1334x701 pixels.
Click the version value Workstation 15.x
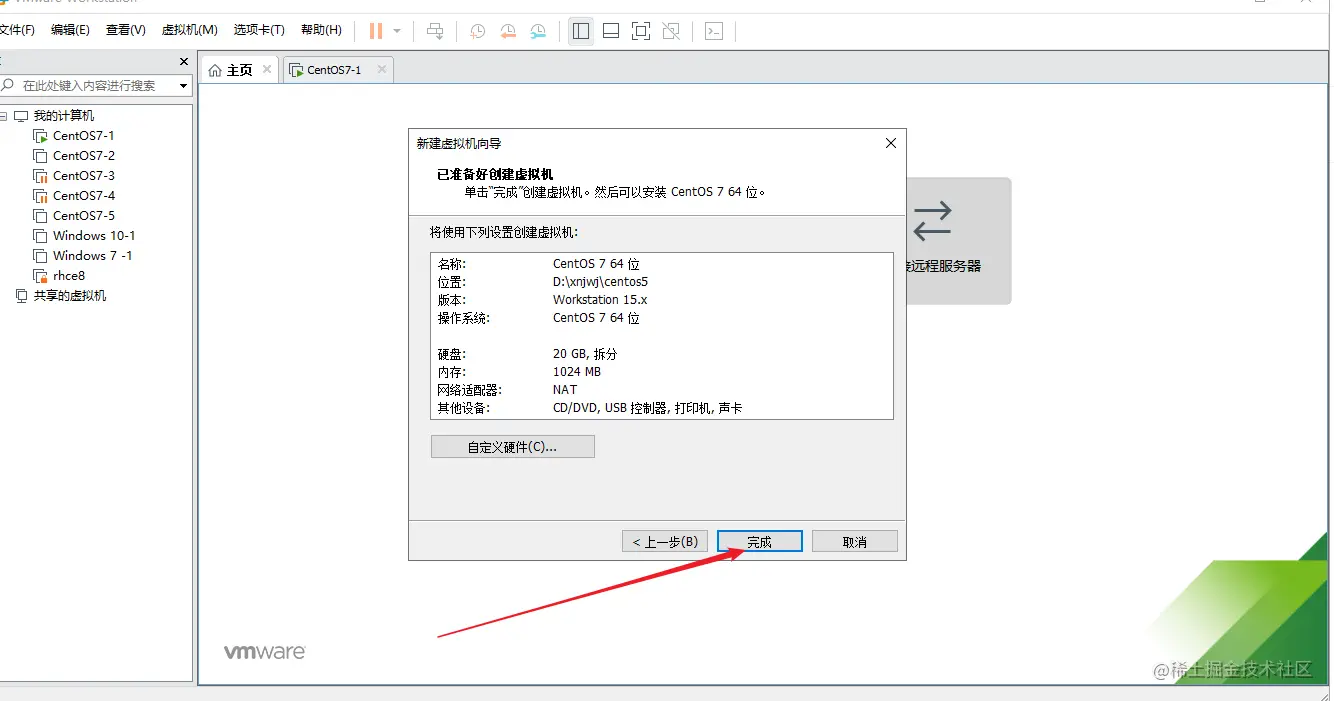[600, 300]
